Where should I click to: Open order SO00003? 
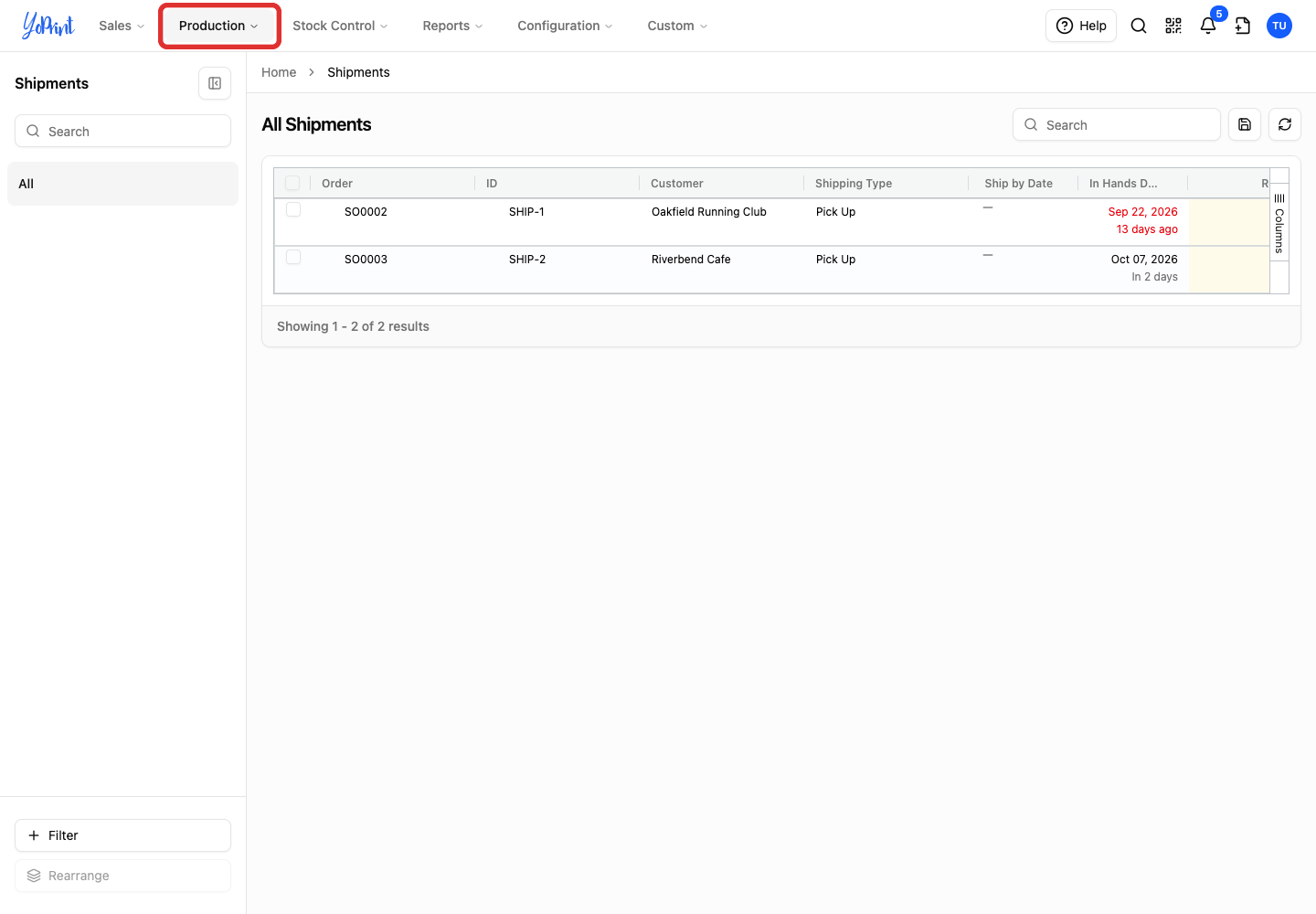[366, 259]
